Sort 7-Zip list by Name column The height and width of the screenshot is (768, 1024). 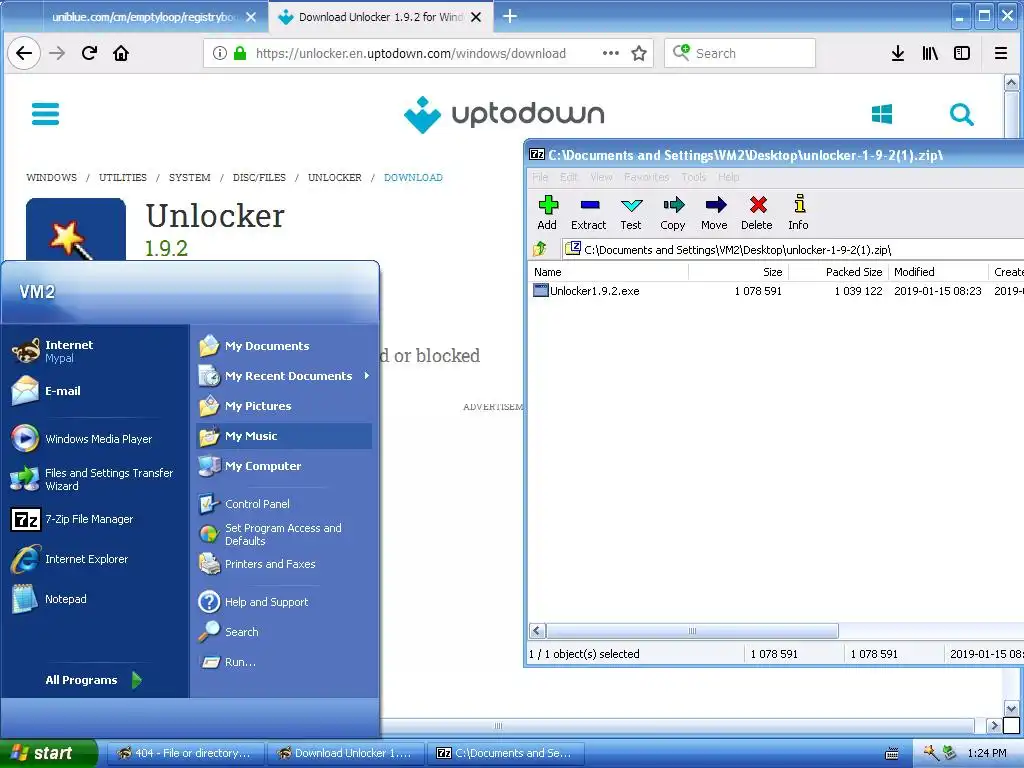coord(609,272)
